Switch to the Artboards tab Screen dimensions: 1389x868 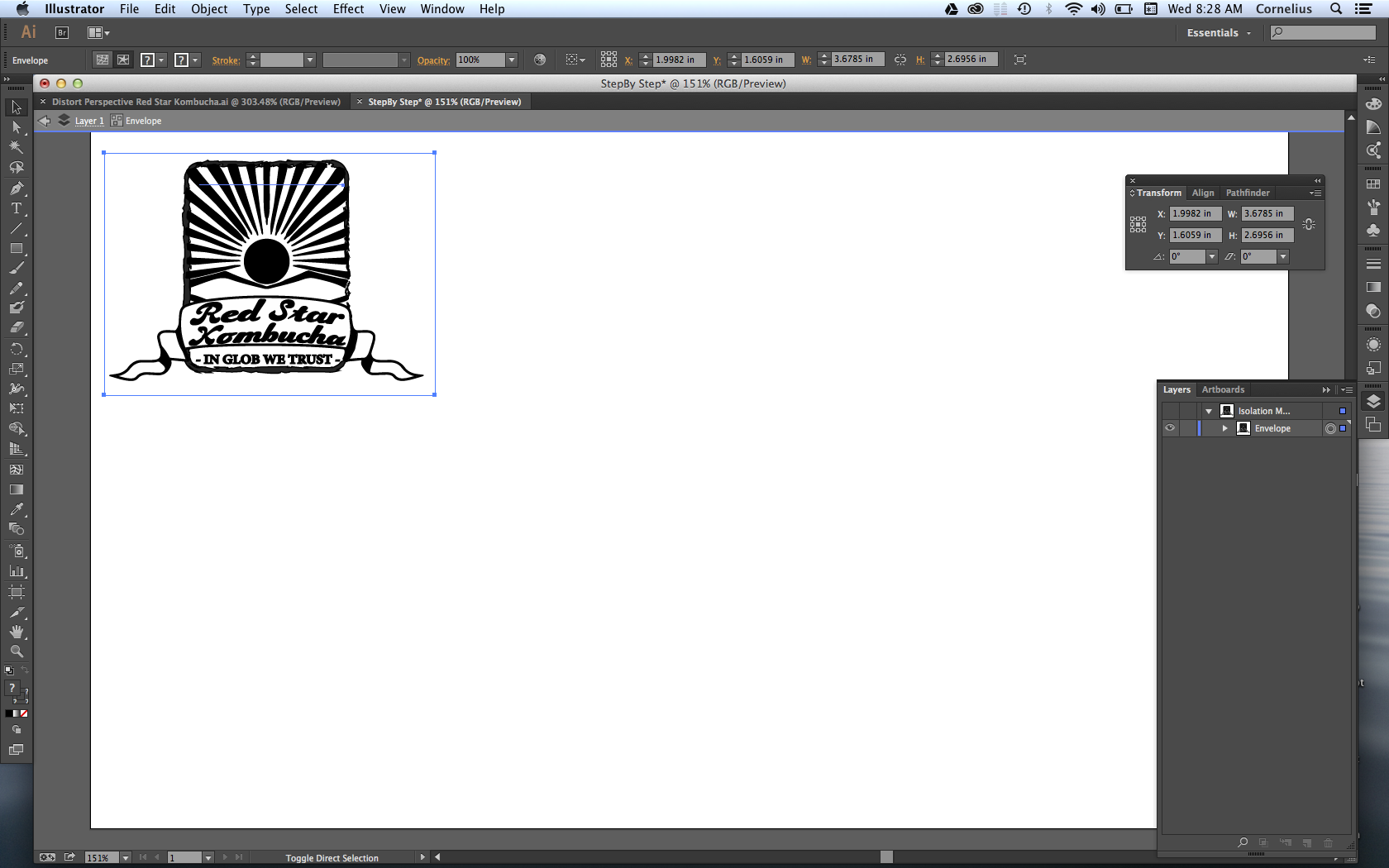coord(1223,389)
